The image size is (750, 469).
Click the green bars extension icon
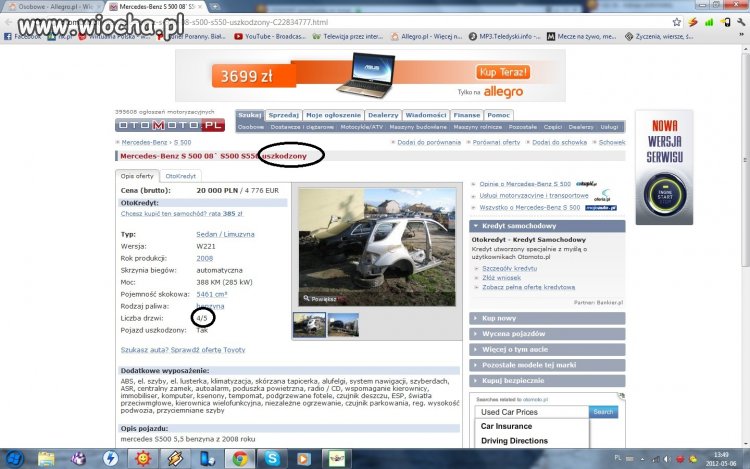(709, 22)
